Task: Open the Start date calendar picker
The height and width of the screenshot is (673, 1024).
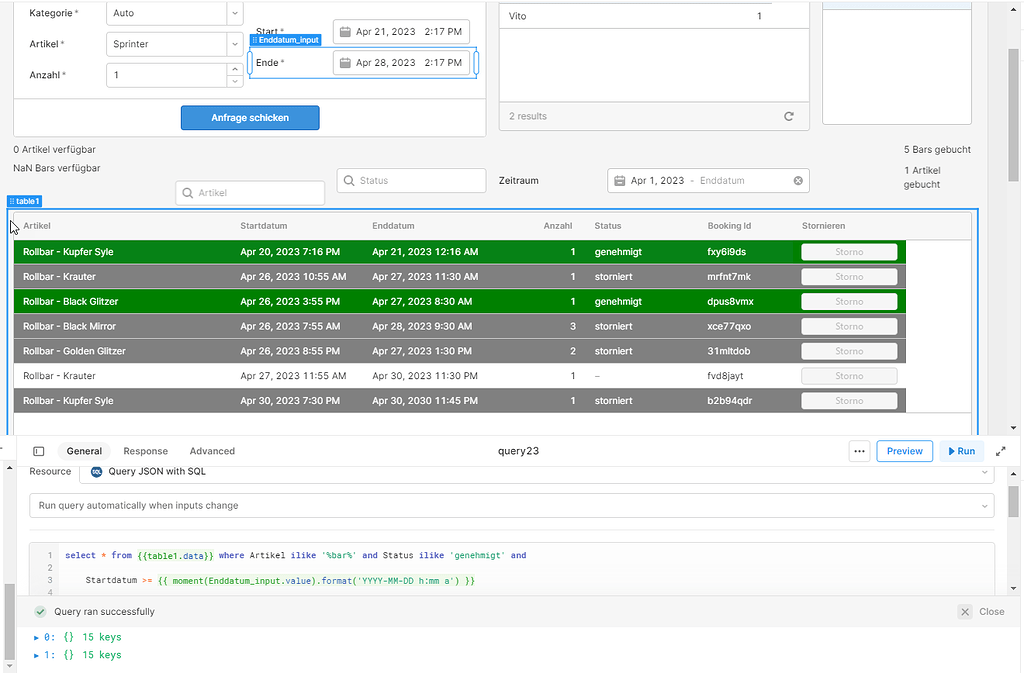Action: (x=344, y=31)
